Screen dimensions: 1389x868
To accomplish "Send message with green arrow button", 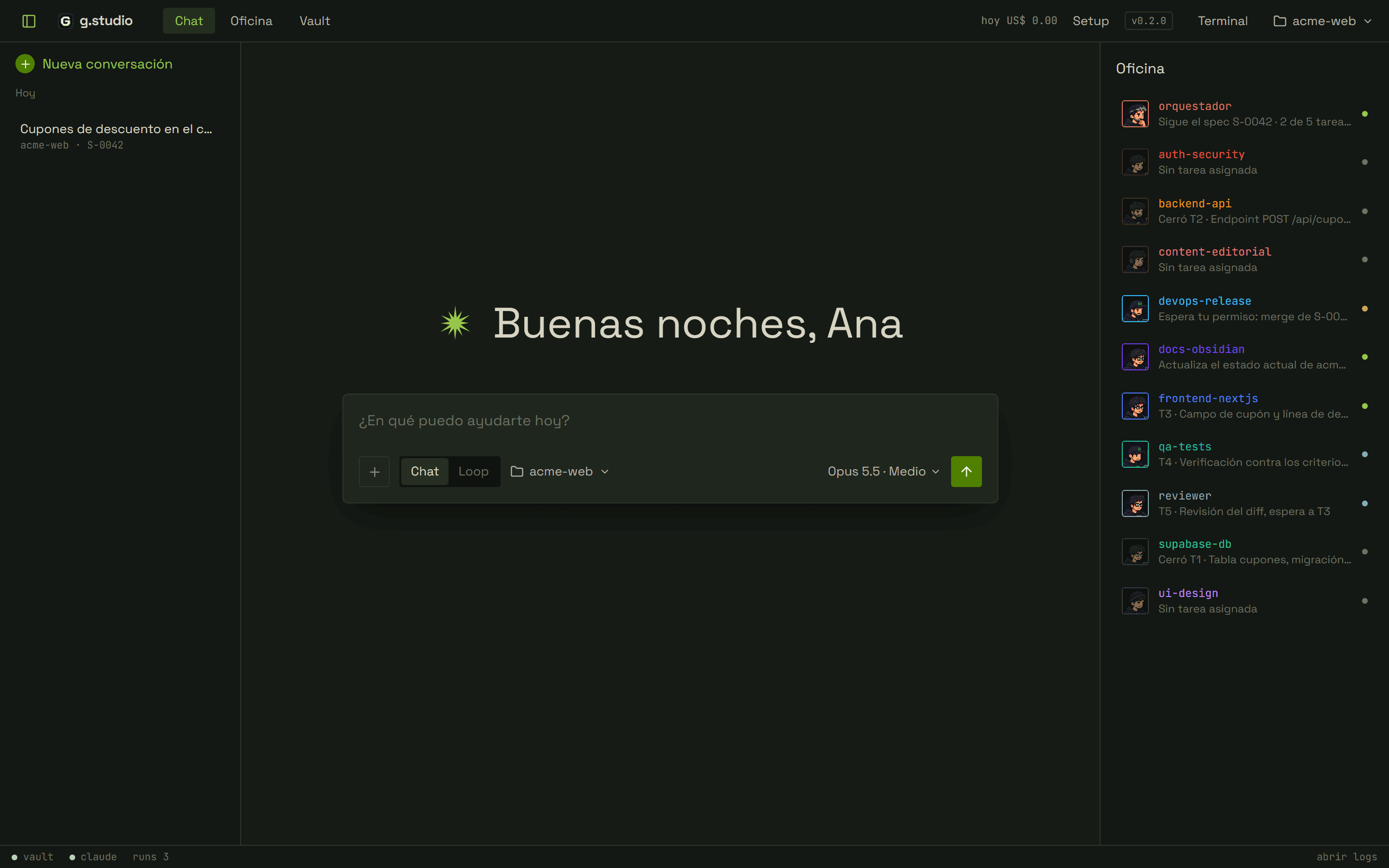I will (x=966, y=471).
